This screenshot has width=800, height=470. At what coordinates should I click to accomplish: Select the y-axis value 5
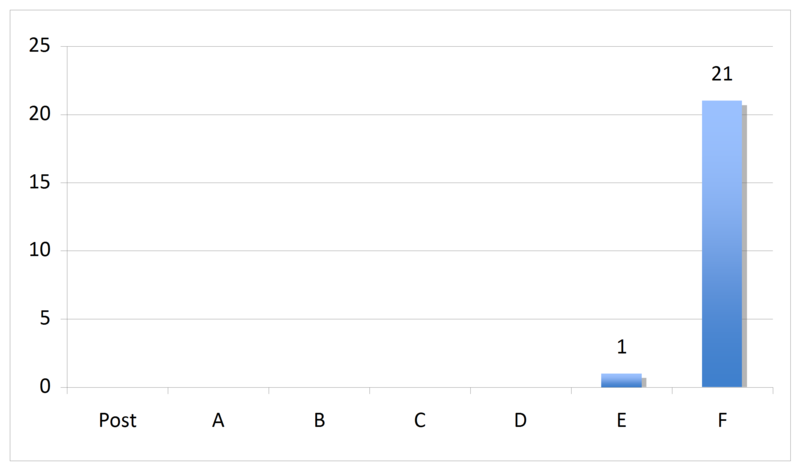45,318
